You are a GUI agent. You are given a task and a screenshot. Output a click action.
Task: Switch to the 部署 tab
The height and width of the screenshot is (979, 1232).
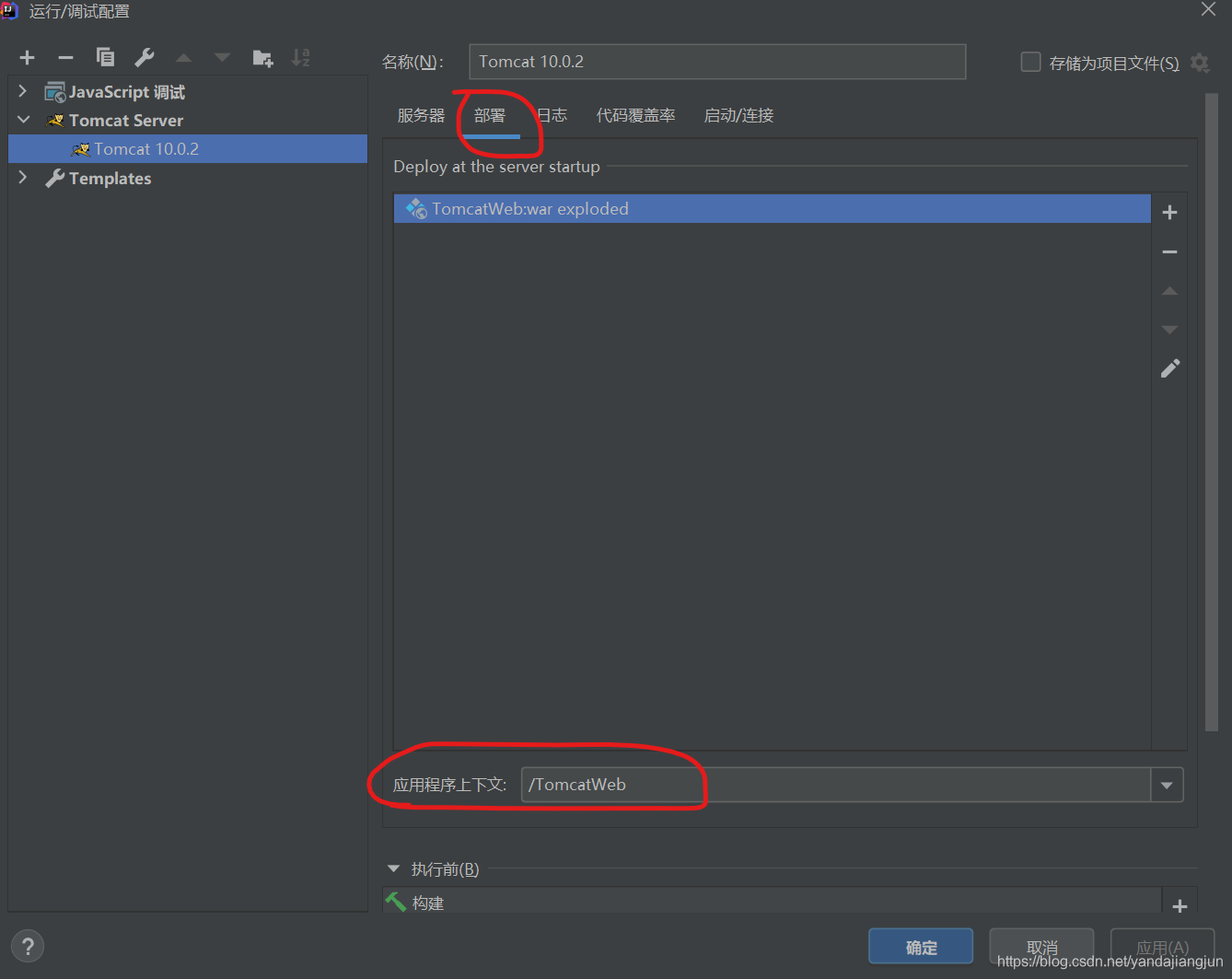coord(490,115)
